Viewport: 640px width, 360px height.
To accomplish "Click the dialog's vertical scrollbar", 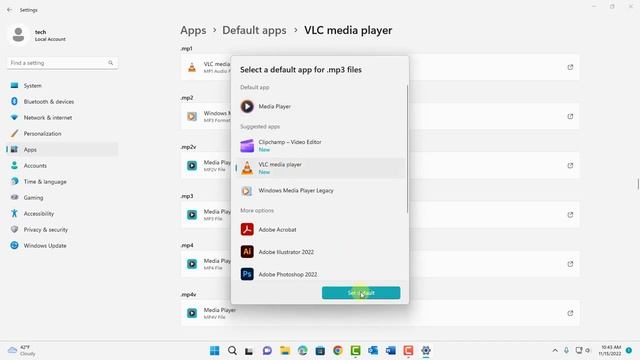I will (407, 149).
